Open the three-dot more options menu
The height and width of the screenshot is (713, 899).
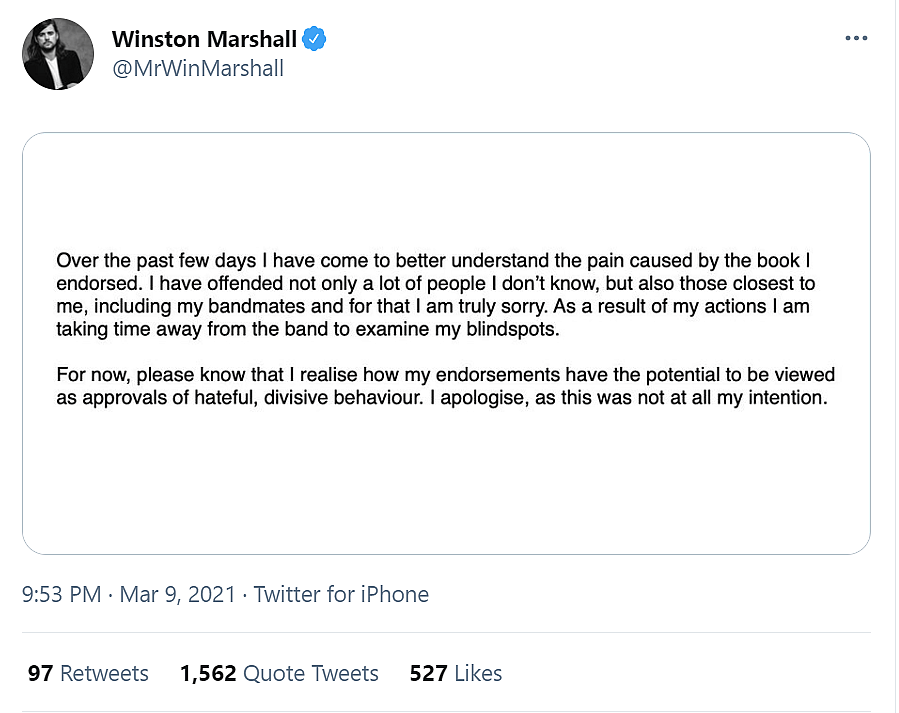click(856, 38)
